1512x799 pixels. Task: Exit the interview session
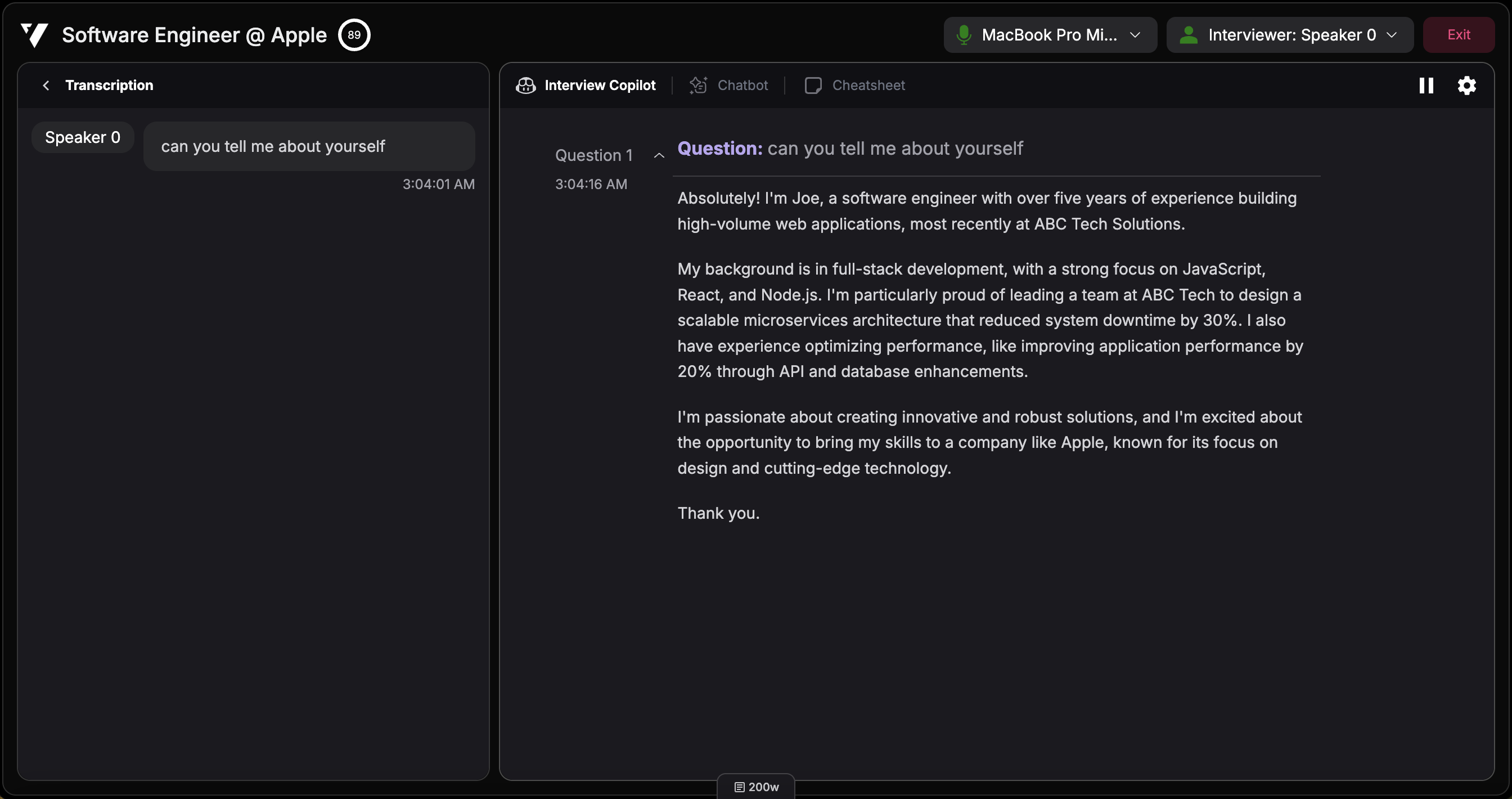pos(1458,35)
